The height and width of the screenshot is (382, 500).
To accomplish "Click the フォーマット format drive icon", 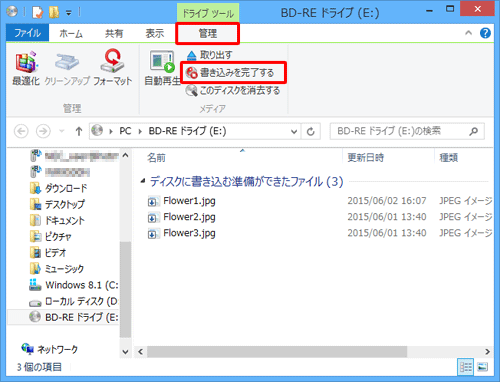I will (112, 68).
